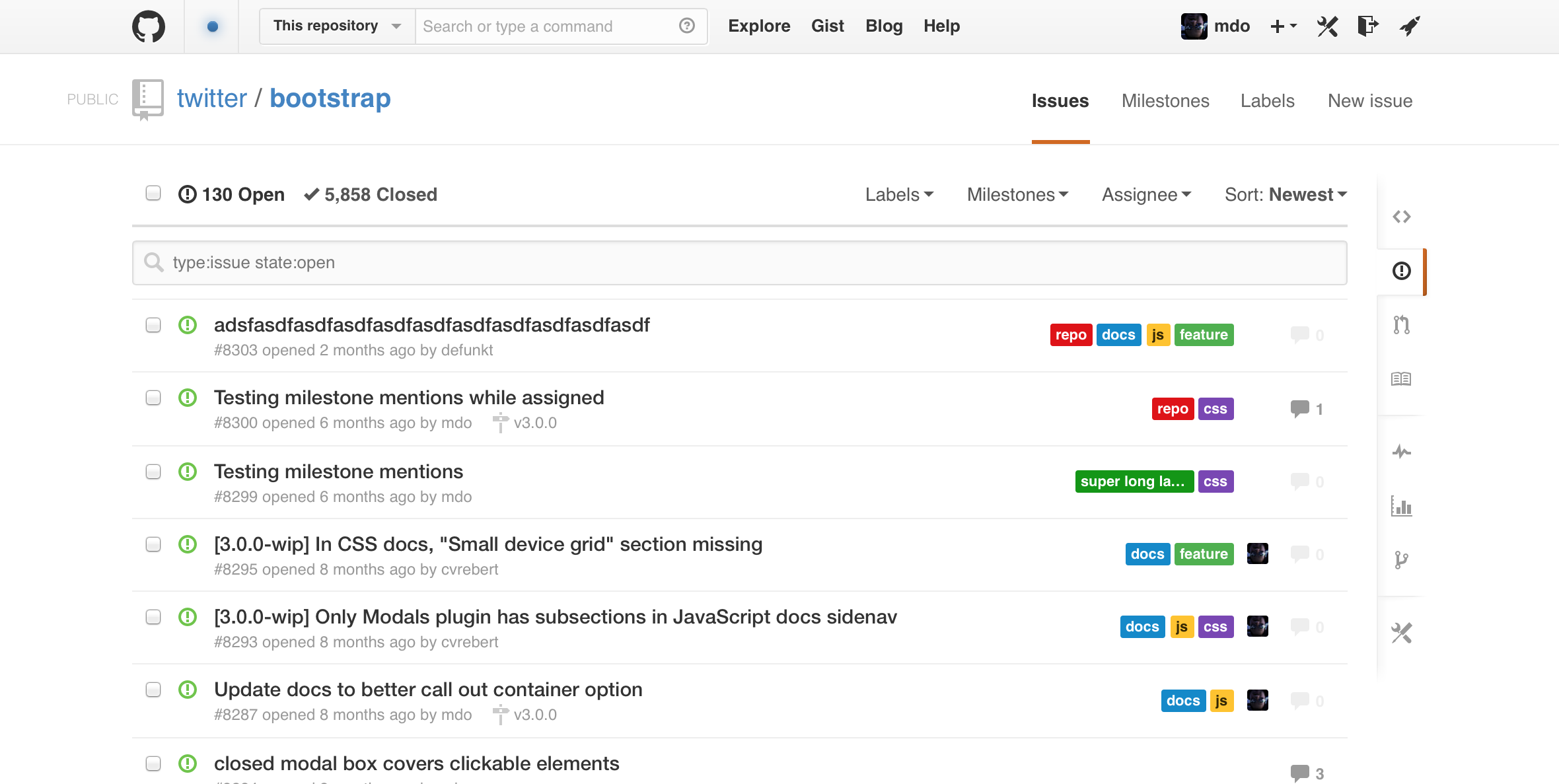Open 'Small device grid' section missing issue

(488, 544)
